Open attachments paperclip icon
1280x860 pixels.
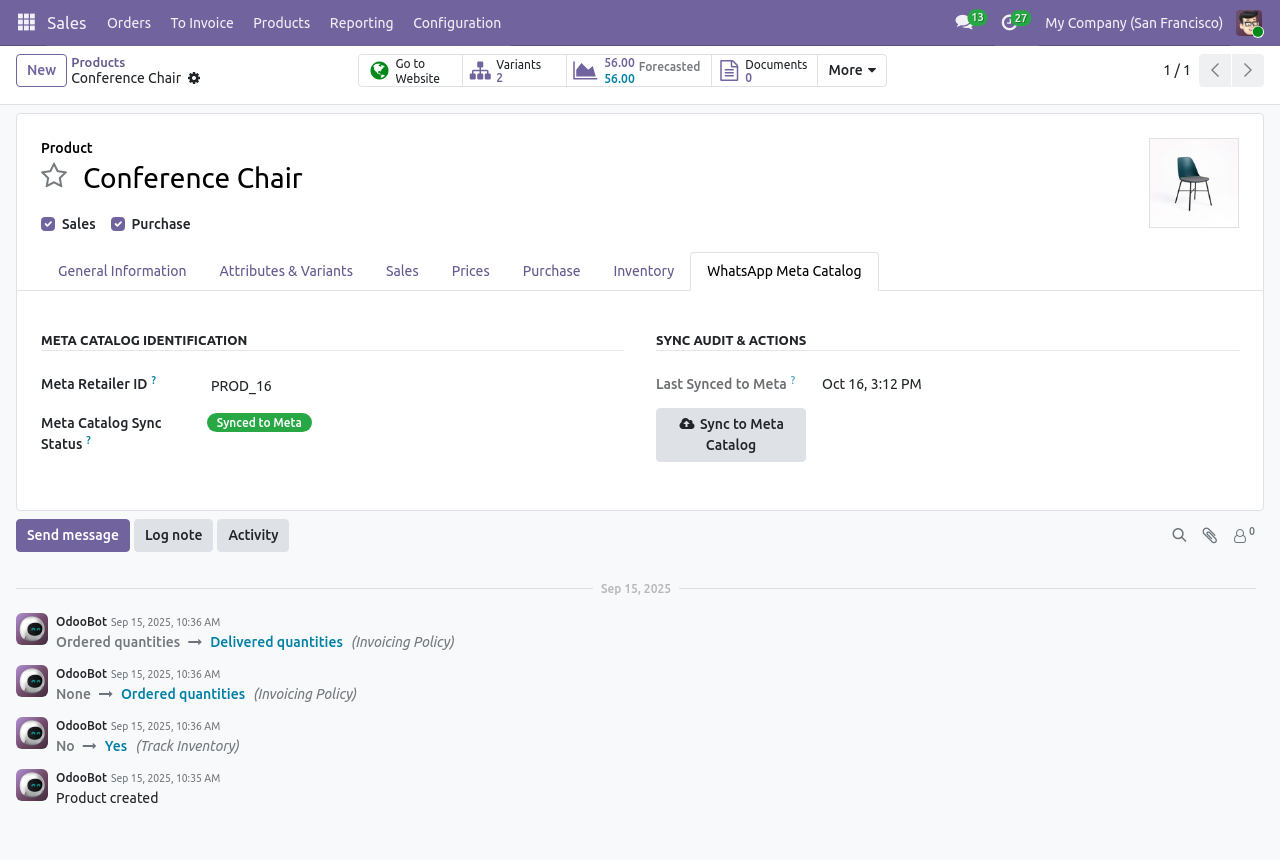point(1210,535)
